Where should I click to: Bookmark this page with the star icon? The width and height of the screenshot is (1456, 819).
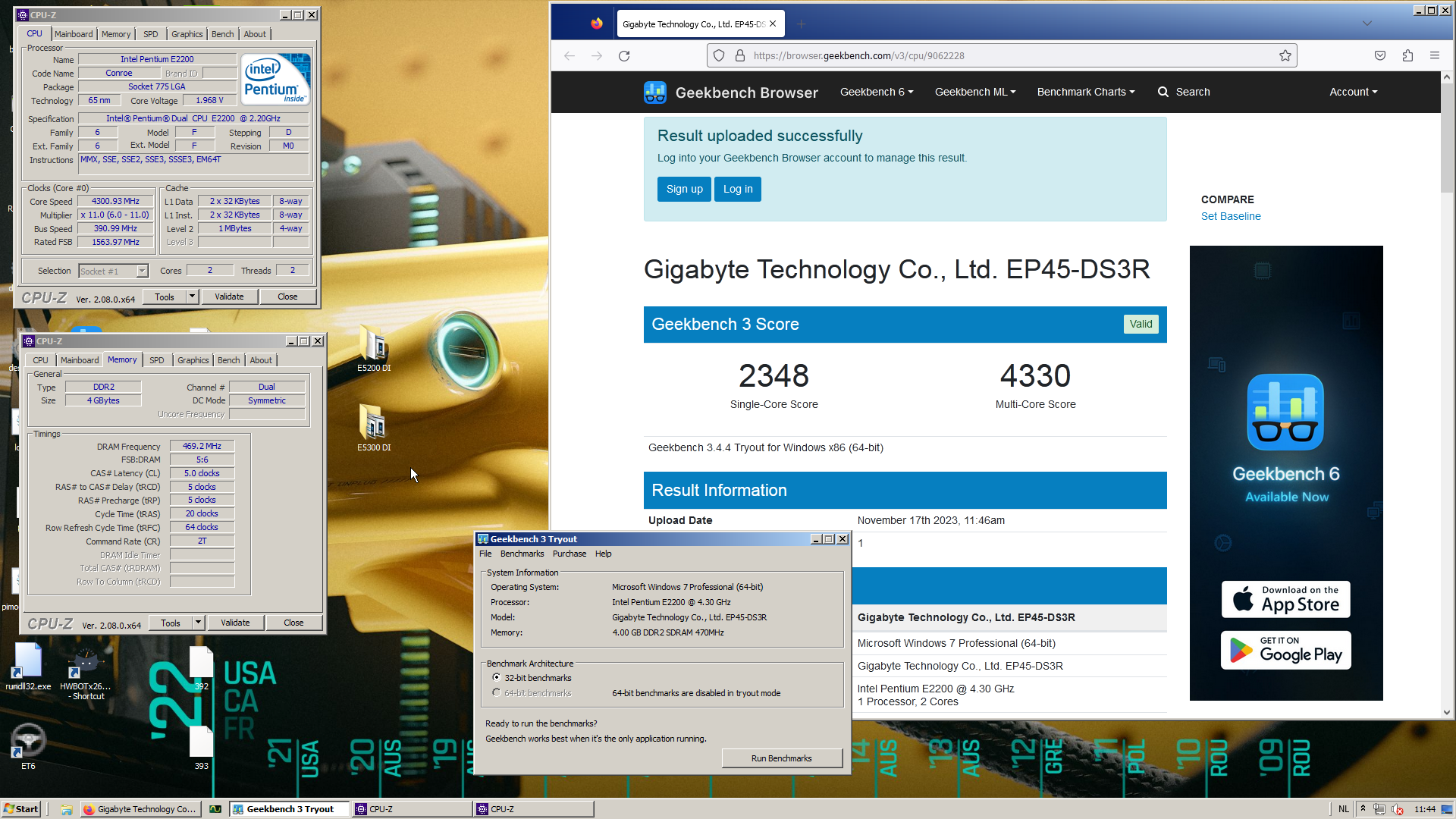click(x=1285, y=56)
